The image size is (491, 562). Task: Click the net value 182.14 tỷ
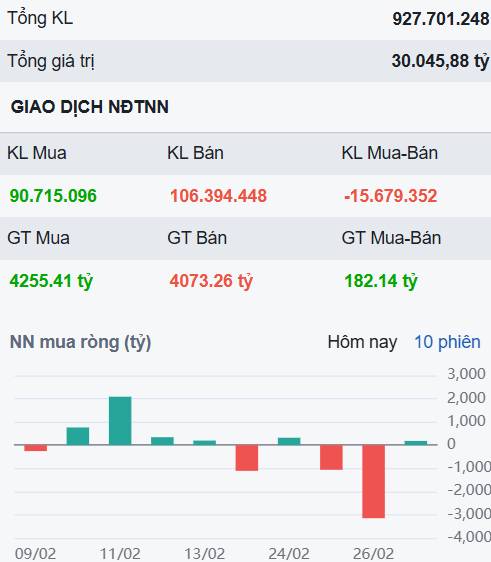[381, 281]
